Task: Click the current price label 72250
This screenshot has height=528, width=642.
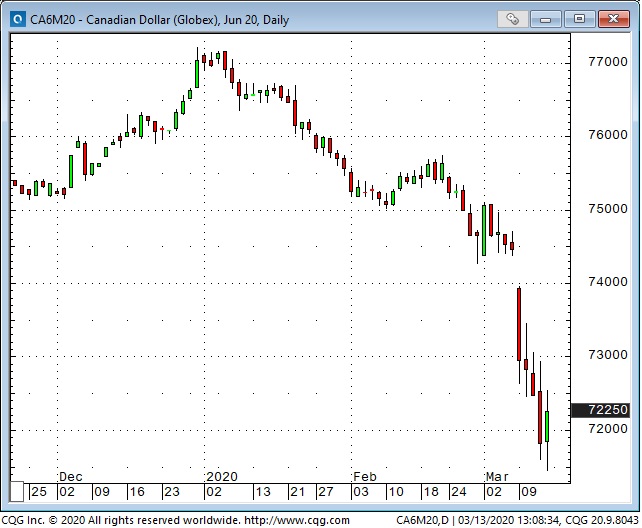Action: [600, 410]
